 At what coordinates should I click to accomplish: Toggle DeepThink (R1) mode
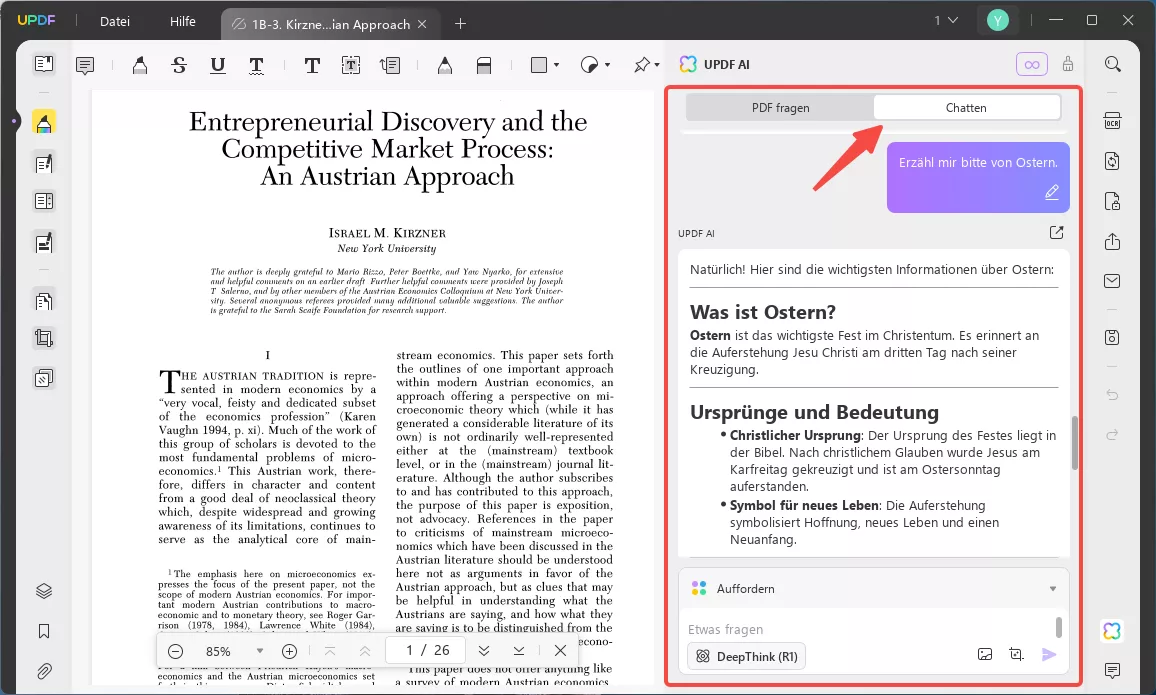746,656
